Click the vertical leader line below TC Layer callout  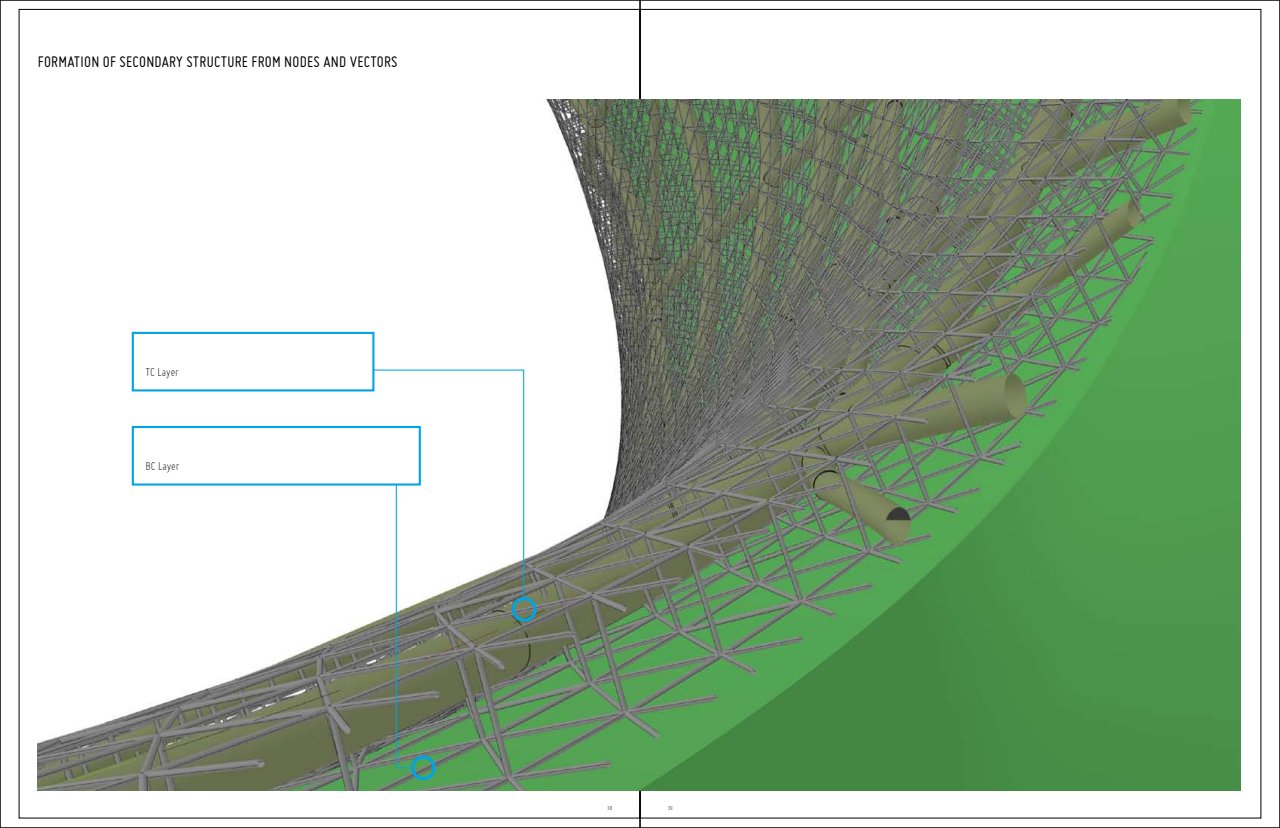pos(523,480)
